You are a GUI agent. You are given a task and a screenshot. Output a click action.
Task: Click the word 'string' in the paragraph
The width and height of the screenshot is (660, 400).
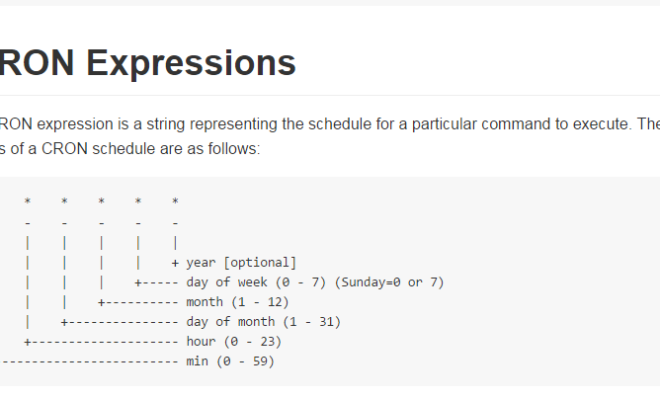(x=166, y=124)
